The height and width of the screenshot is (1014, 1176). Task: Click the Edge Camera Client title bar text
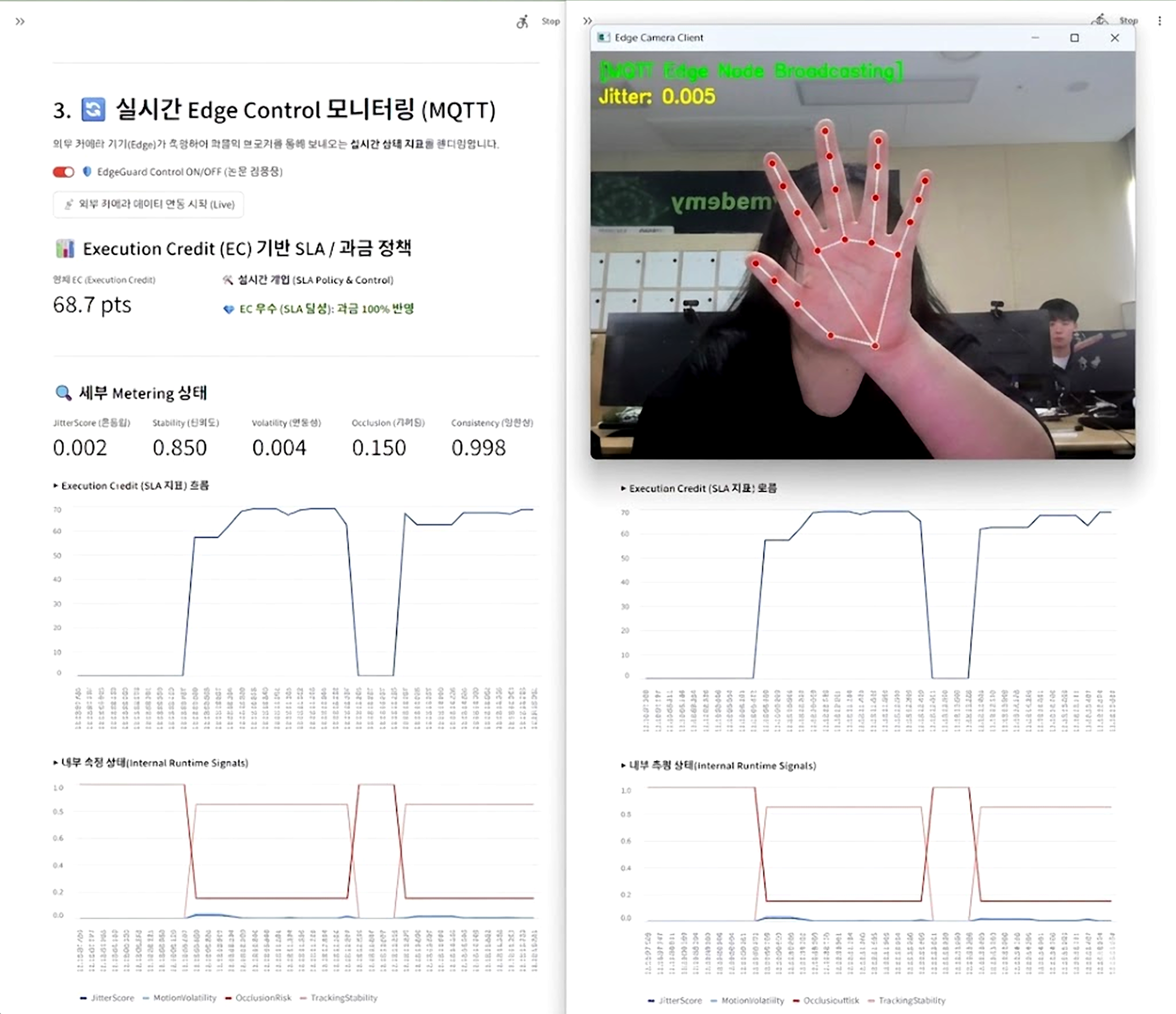click(x=659, y=38)
